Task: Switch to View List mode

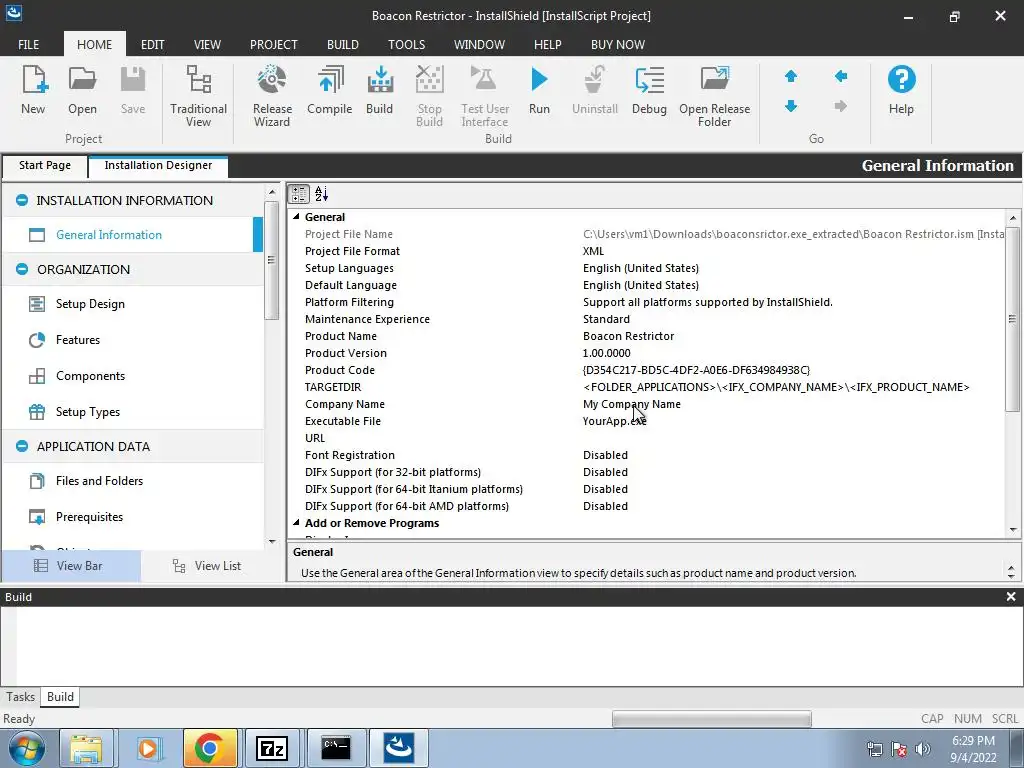Action: click(206, 566)
